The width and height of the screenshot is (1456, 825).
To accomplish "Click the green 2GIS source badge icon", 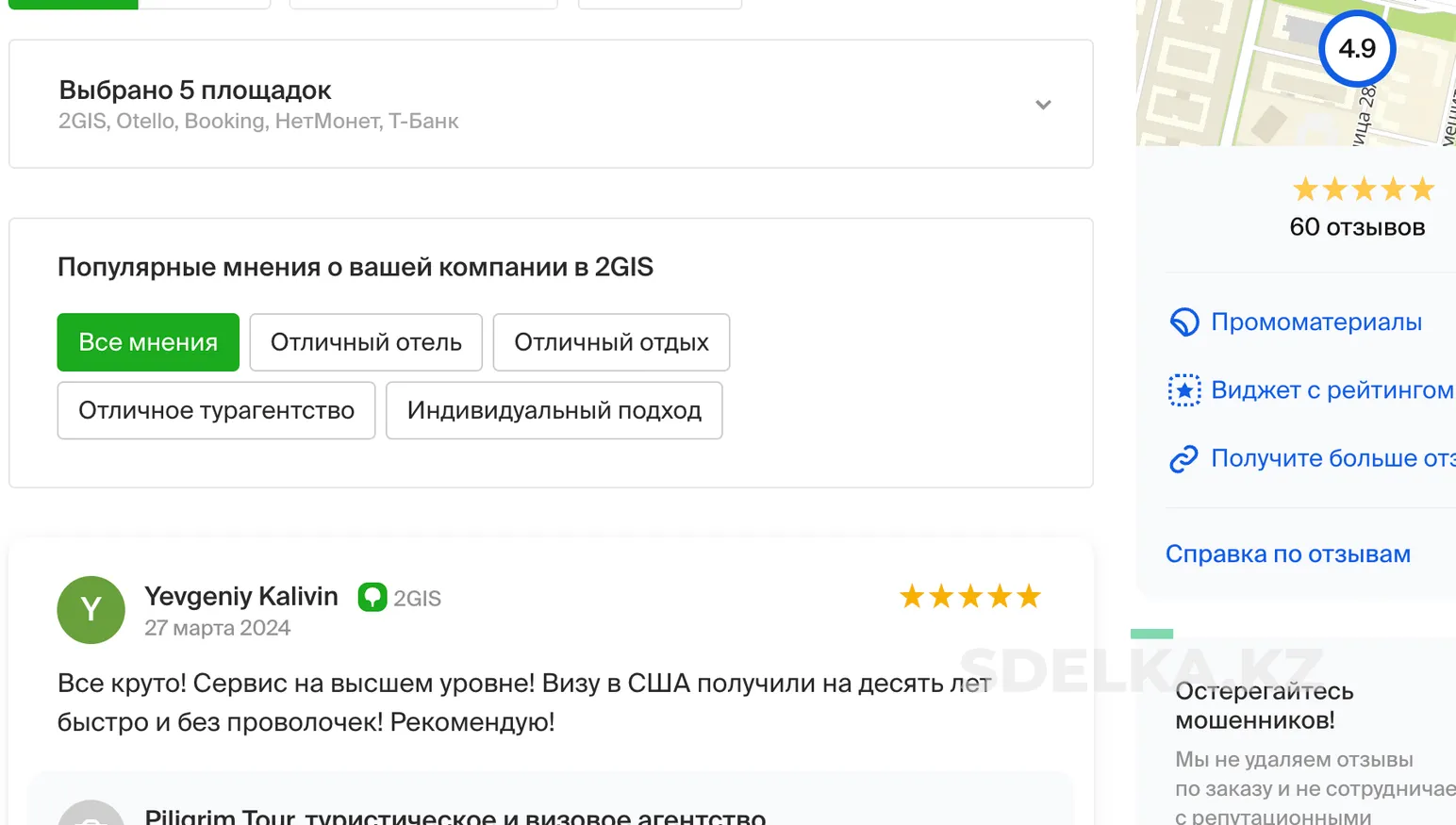I will [372, 597].
